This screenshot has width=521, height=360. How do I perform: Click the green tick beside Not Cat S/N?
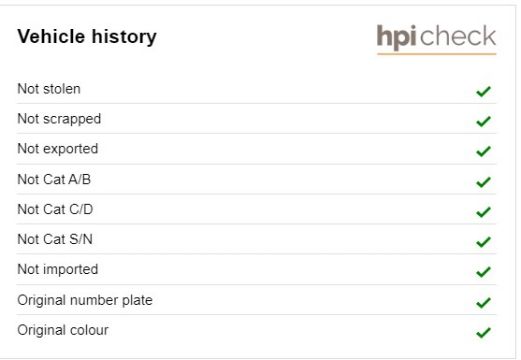point(483,242)
